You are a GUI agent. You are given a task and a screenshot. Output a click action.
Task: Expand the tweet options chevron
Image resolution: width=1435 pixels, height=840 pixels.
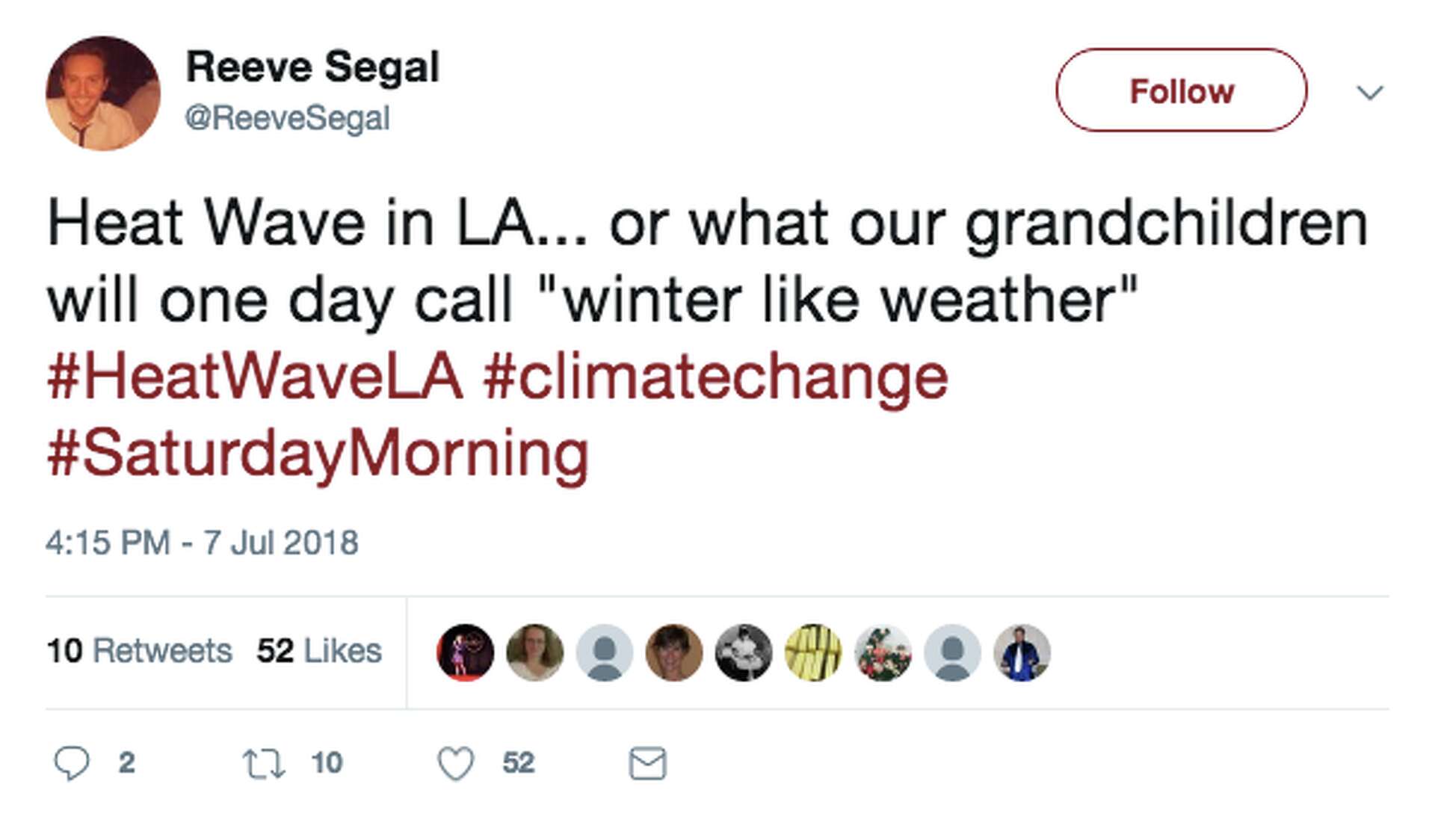pyautogui.click(x=1369, y=93)
